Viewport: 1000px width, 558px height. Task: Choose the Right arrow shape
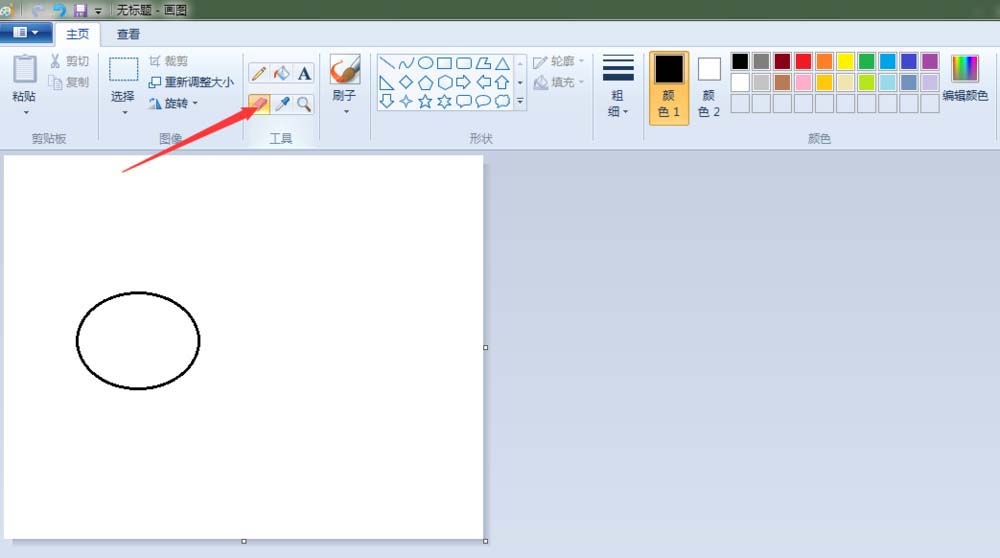click(x=464, y=82)
